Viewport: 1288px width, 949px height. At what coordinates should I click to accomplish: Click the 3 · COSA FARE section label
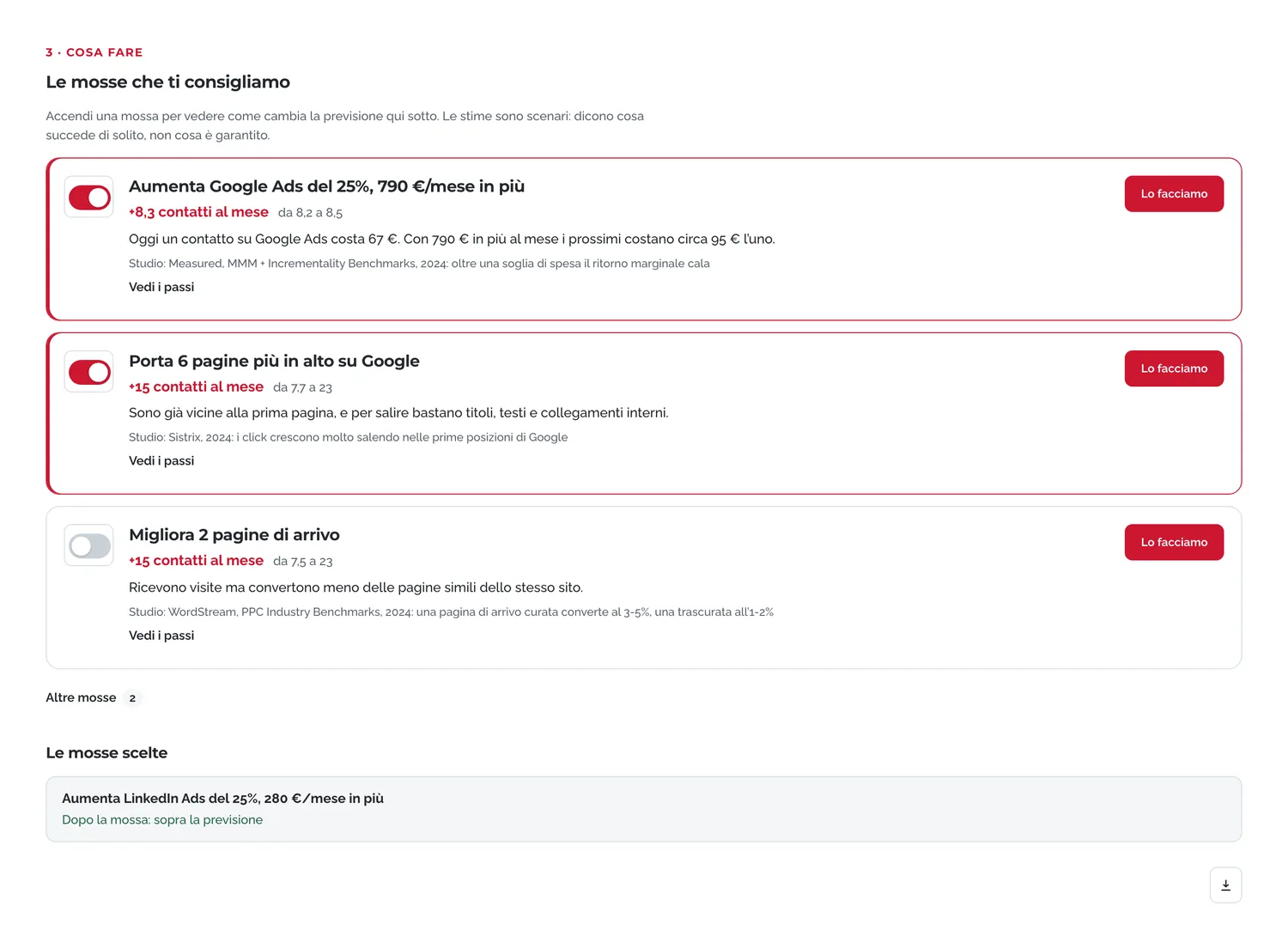point(94,52)
